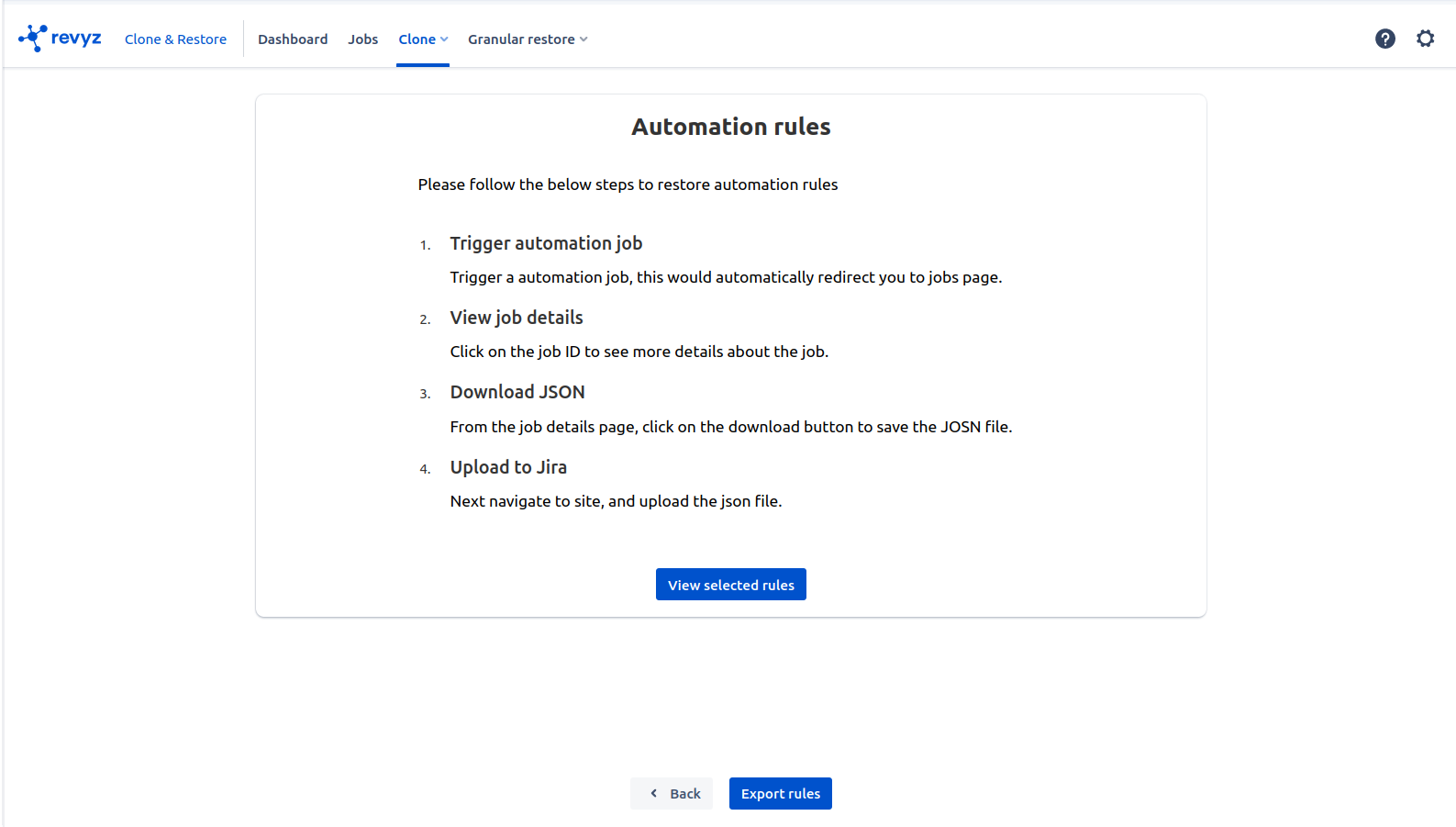Image resolution: width=1456 pixels, height=827 pixels.
Task: Click the revyz logo icon
Action: click(x=33, y=38)
